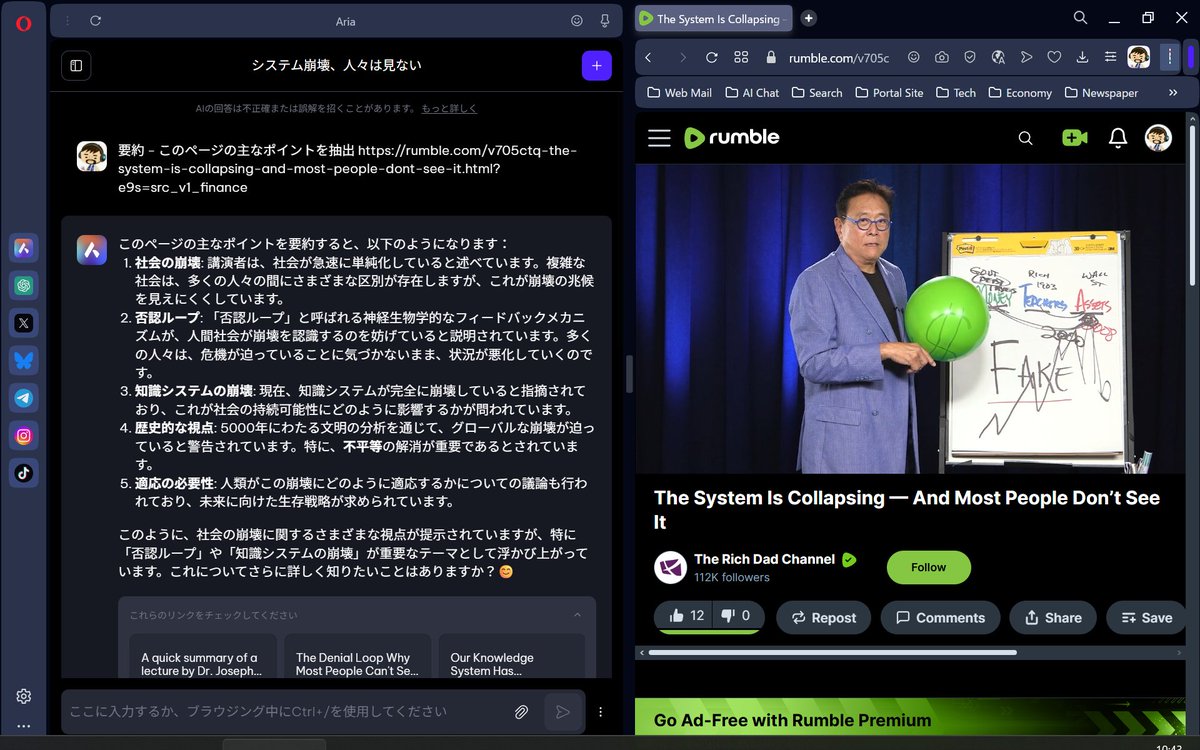Pin the Aria panel
This screenshot has width=1200, height=750.
(605, 20)
